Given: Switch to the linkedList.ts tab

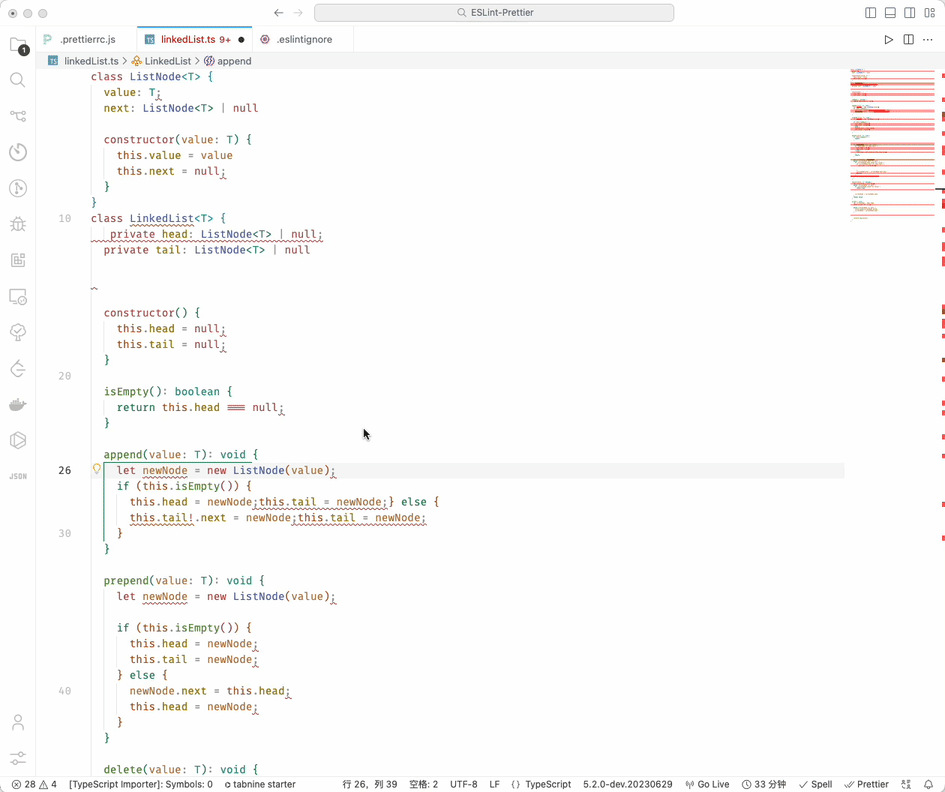Looking at the screenshot, I should pos(195,39).
